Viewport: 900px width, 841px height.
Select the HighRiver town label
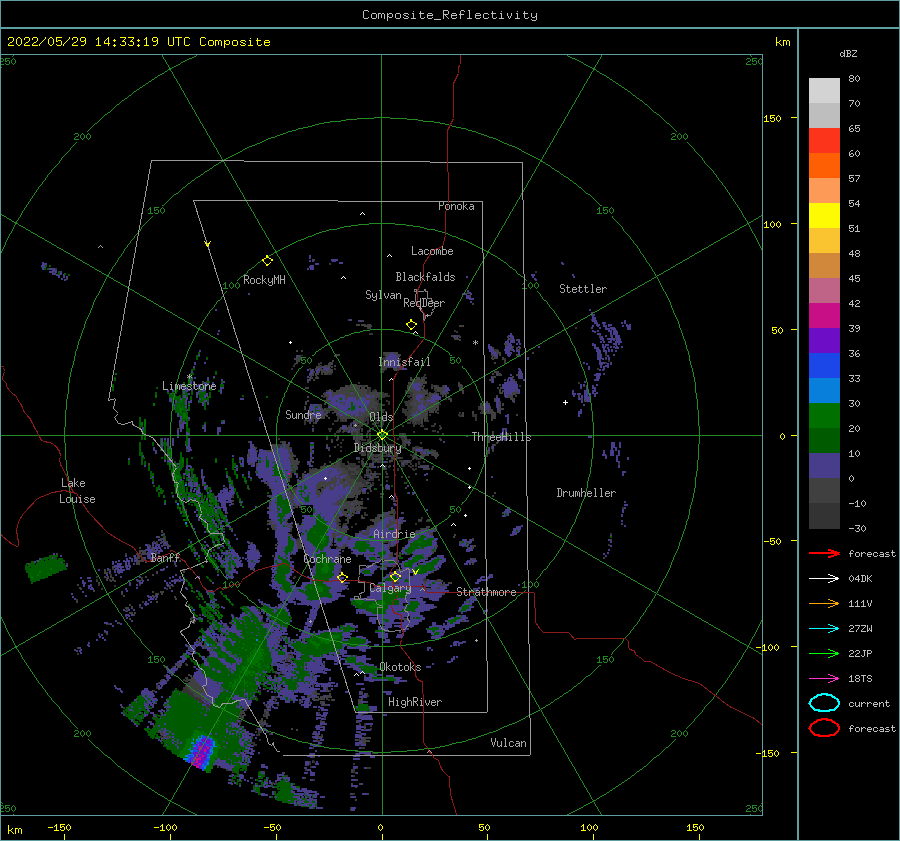pos(415,702)
